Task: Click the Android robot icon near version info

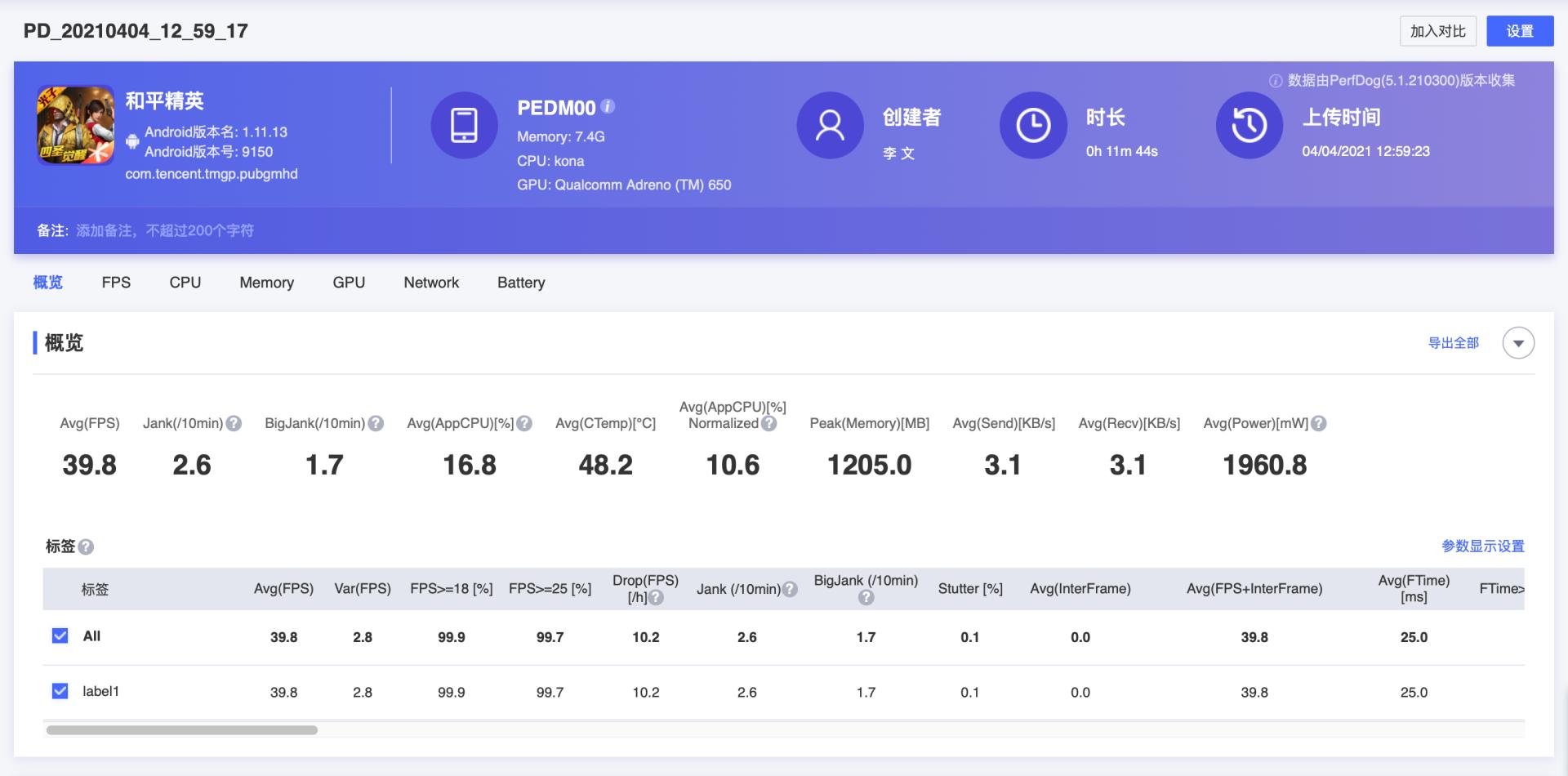Action: [x=132, y=141]
